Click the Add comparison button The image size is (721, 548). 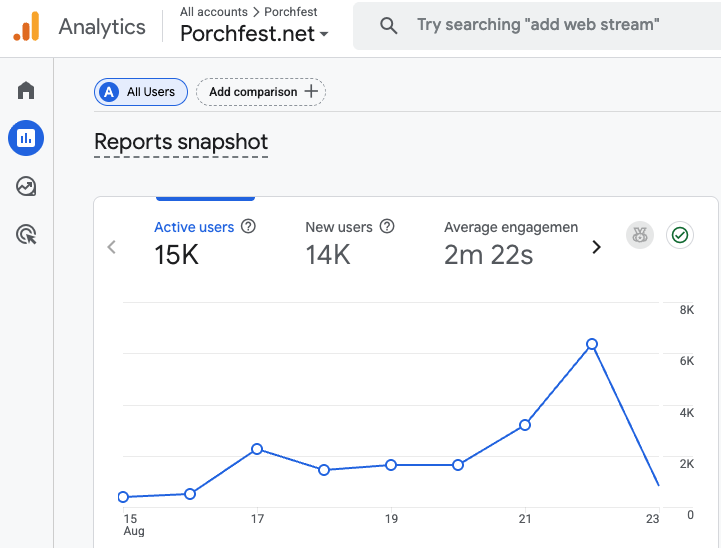coord(261,92)
